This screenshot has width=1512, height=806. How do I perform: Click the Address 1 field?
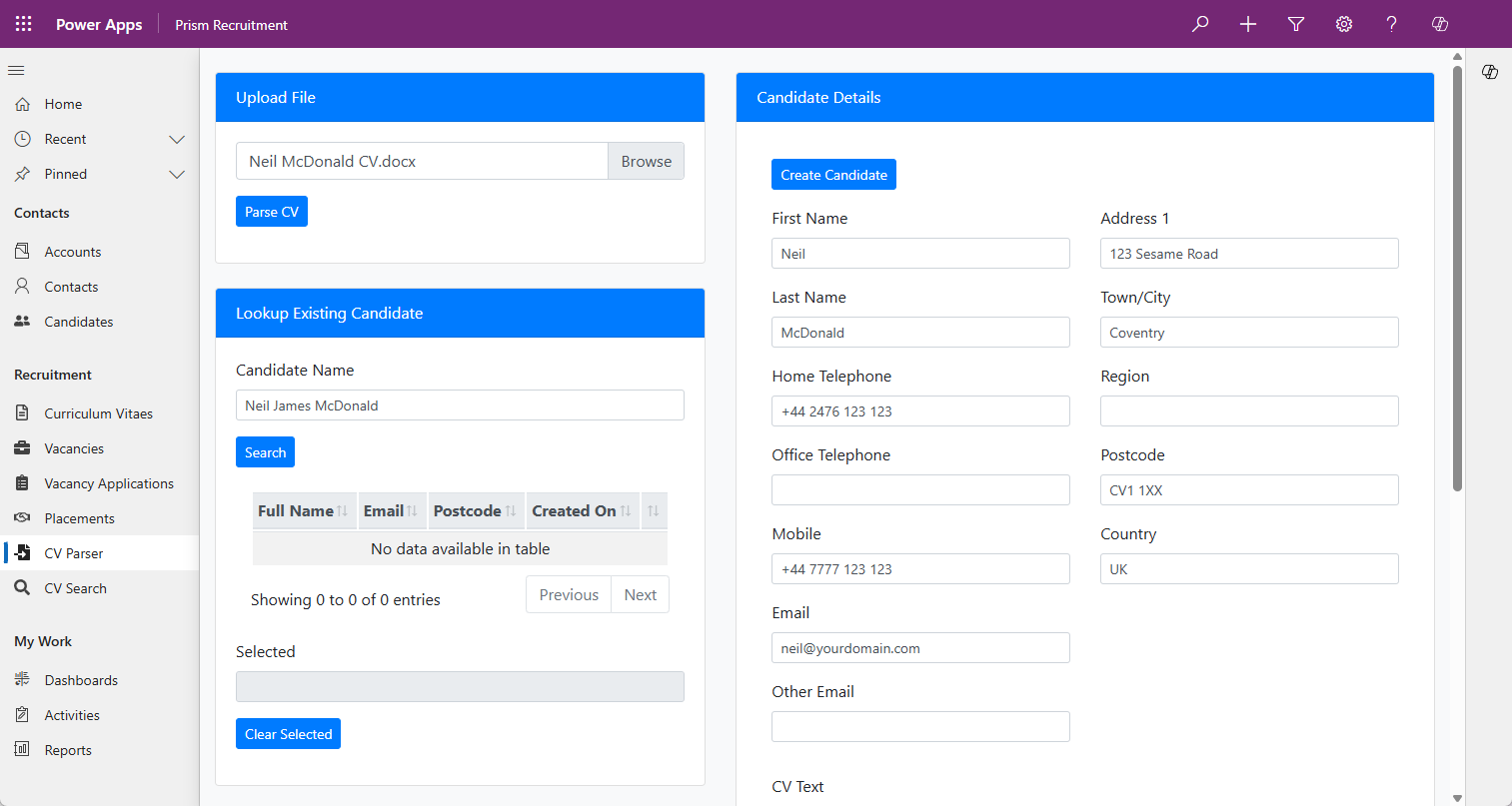coord(1249,254)
